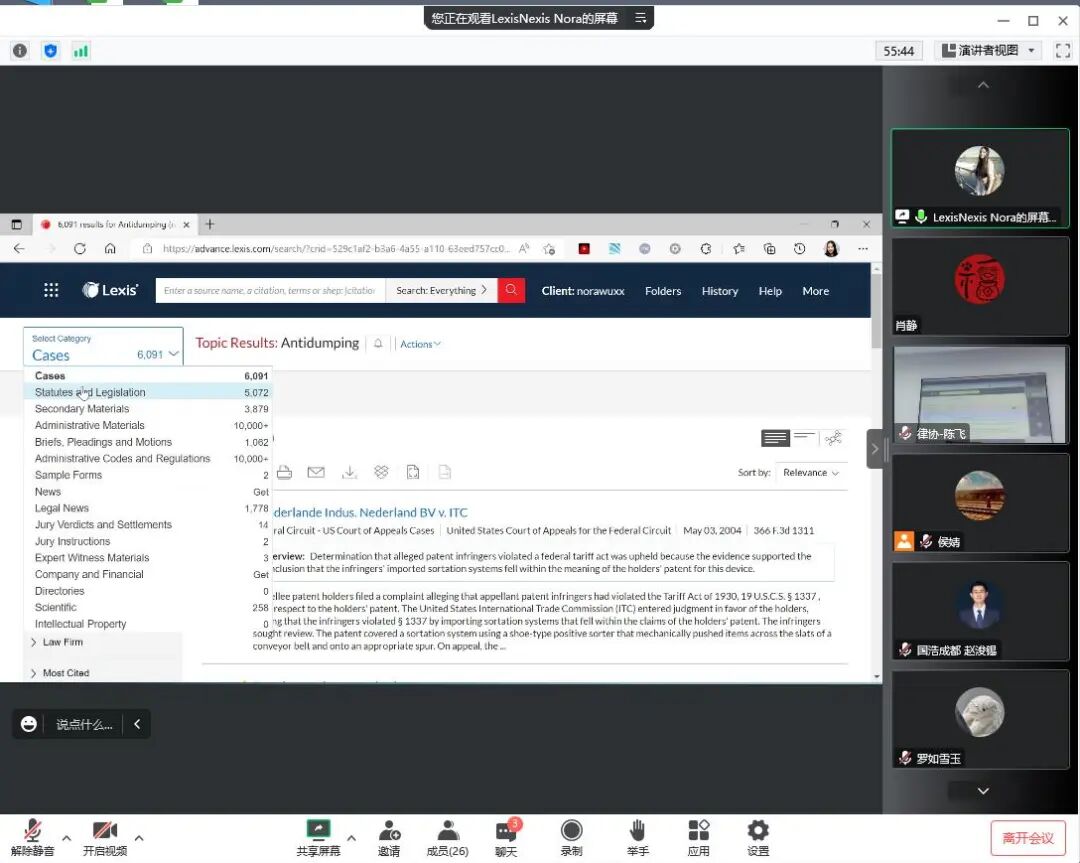Screen dimensions: 1080x863
Task: Click the red search magnifier button
Action: point(511,291)
